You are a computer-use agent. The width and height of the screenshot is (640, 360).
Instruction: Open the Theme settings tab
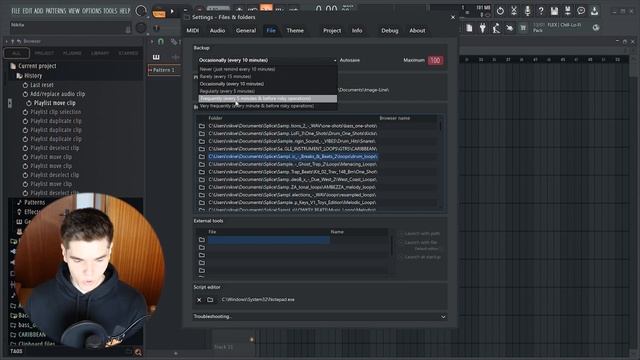tap(295, 31)
